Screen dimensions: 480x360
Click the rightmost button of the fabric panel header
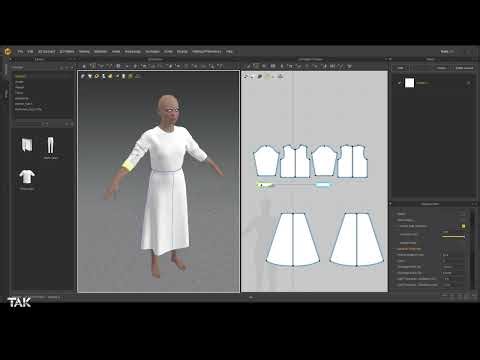[464, 68]
